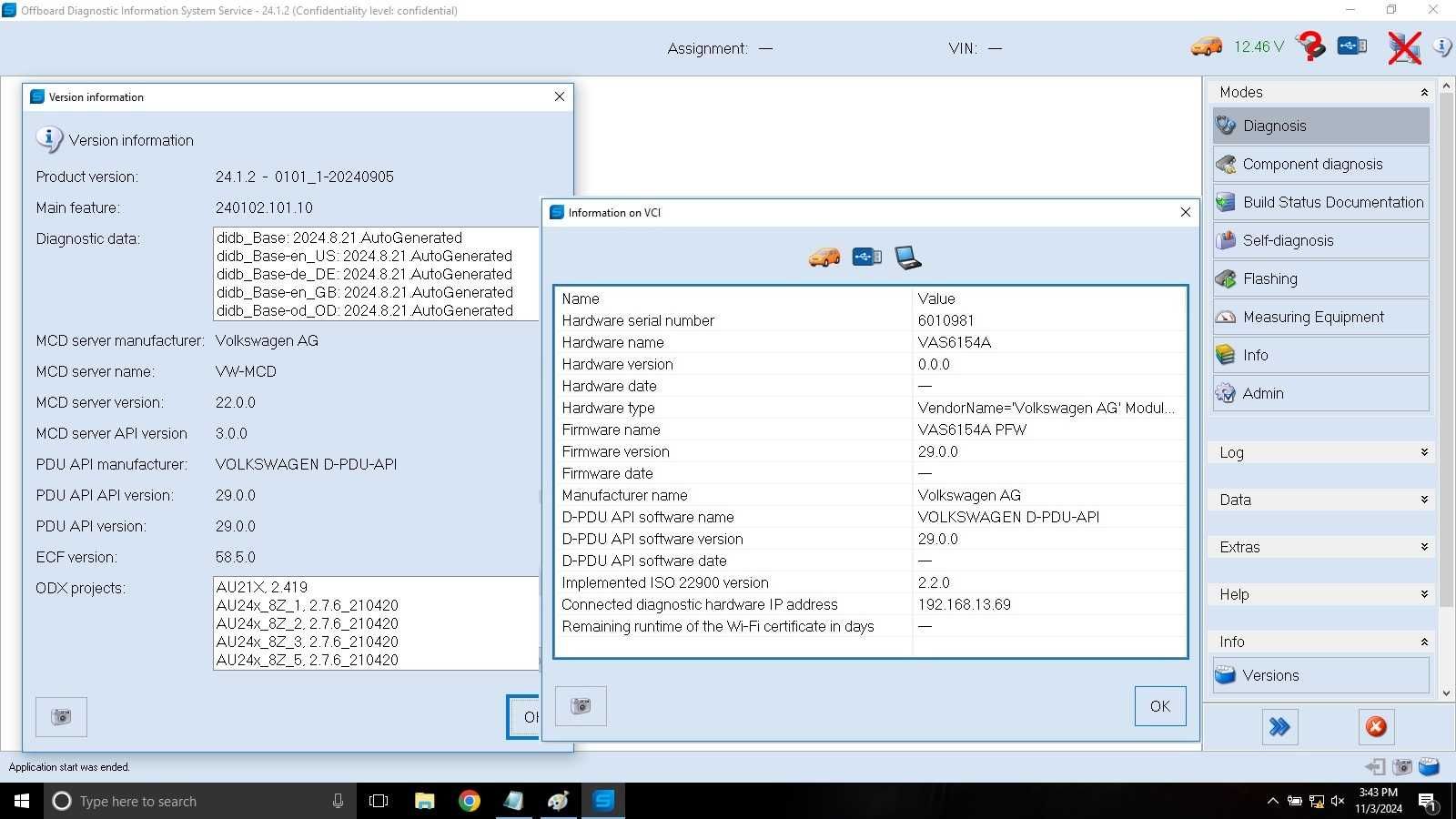Launch Google Chrome from taskbar
This screenshot has height=819, width=1456.
pos(469,801)
